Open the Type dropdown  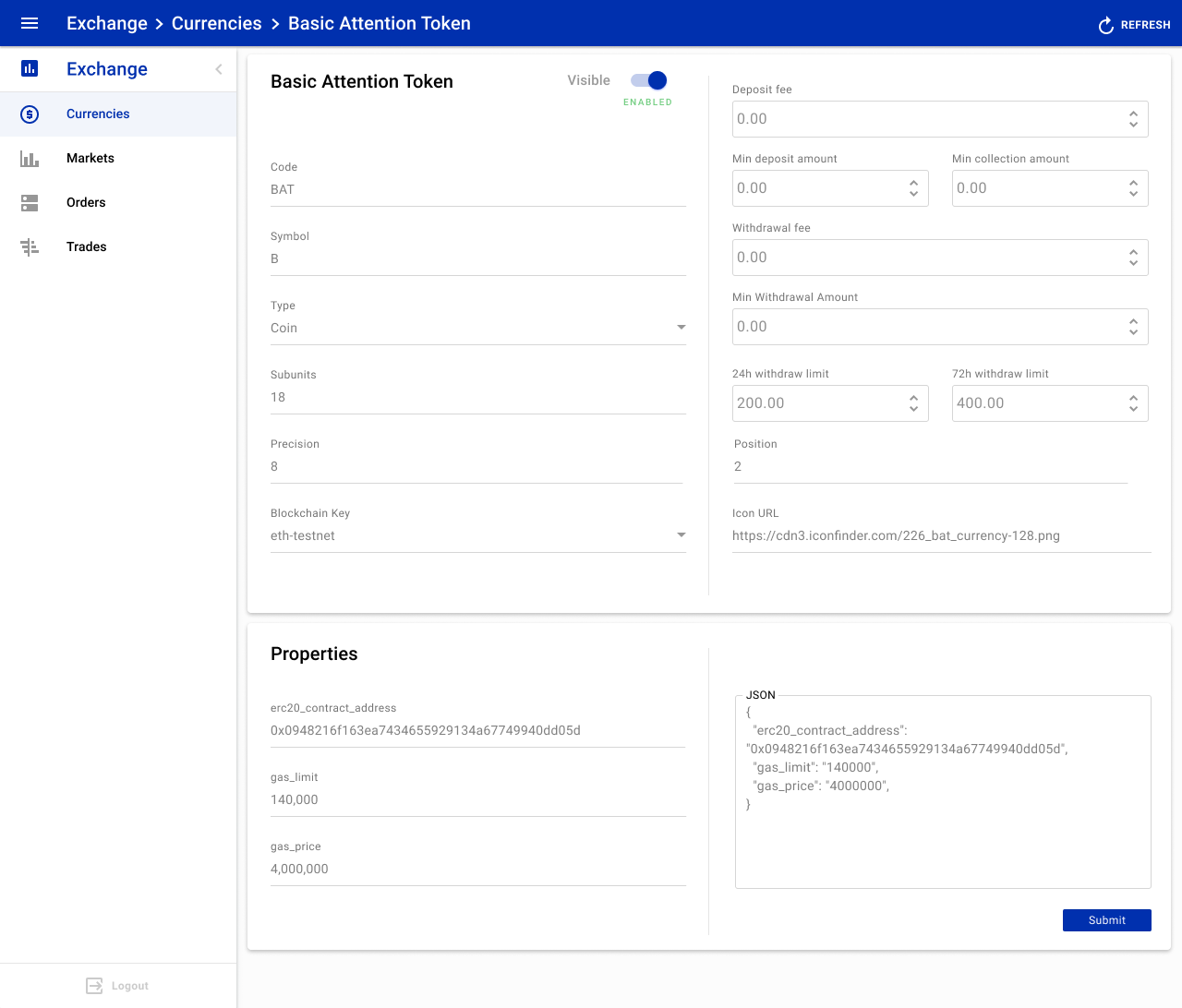(681, 328)
